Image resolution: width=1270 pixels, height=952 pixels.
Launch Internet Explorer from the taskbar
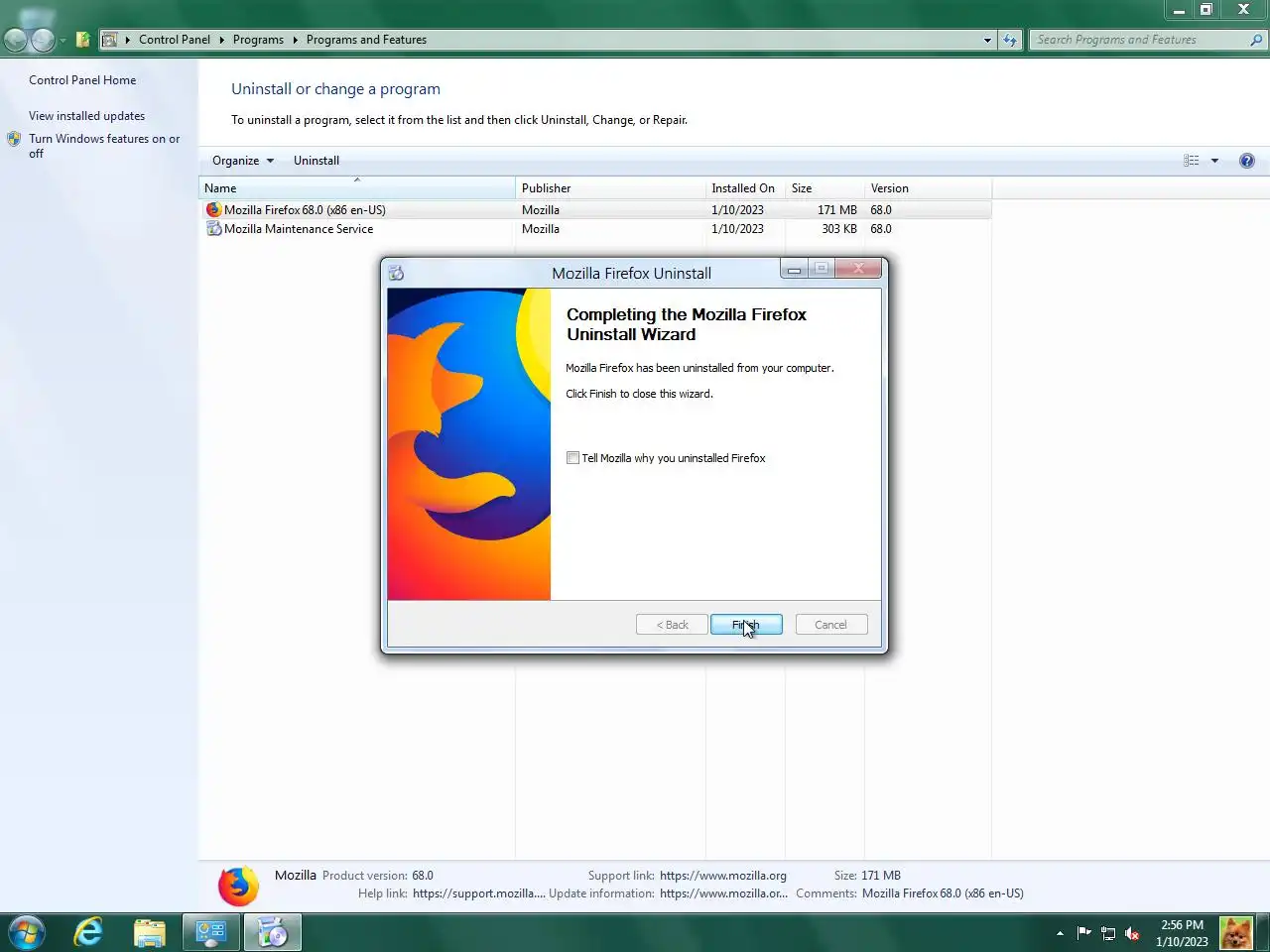click(x=88, y=933)
